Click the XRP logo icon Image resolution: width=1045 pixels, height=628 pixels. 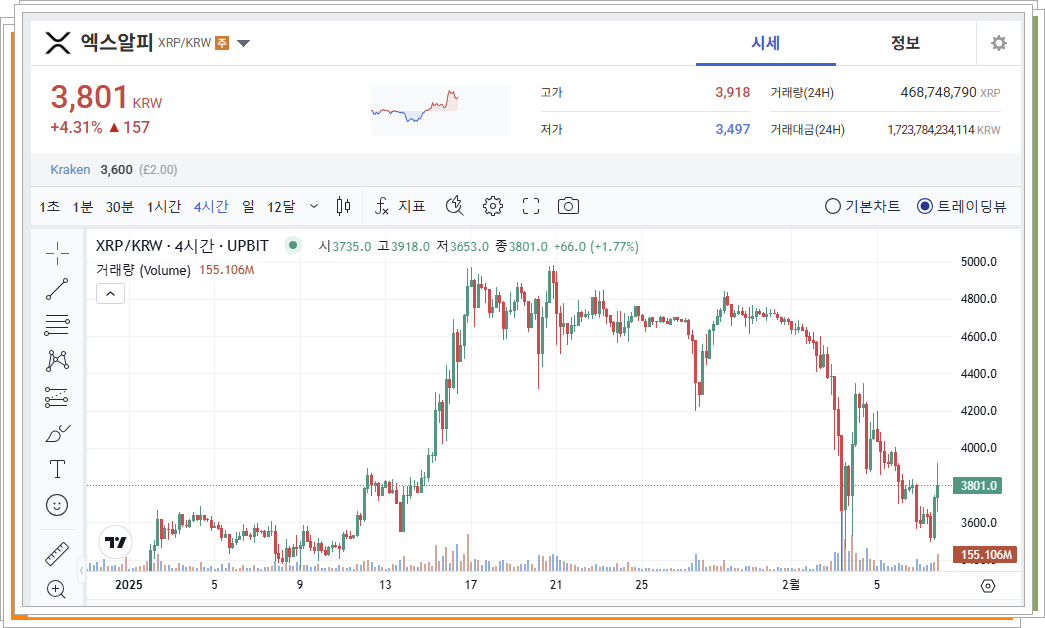58,43
